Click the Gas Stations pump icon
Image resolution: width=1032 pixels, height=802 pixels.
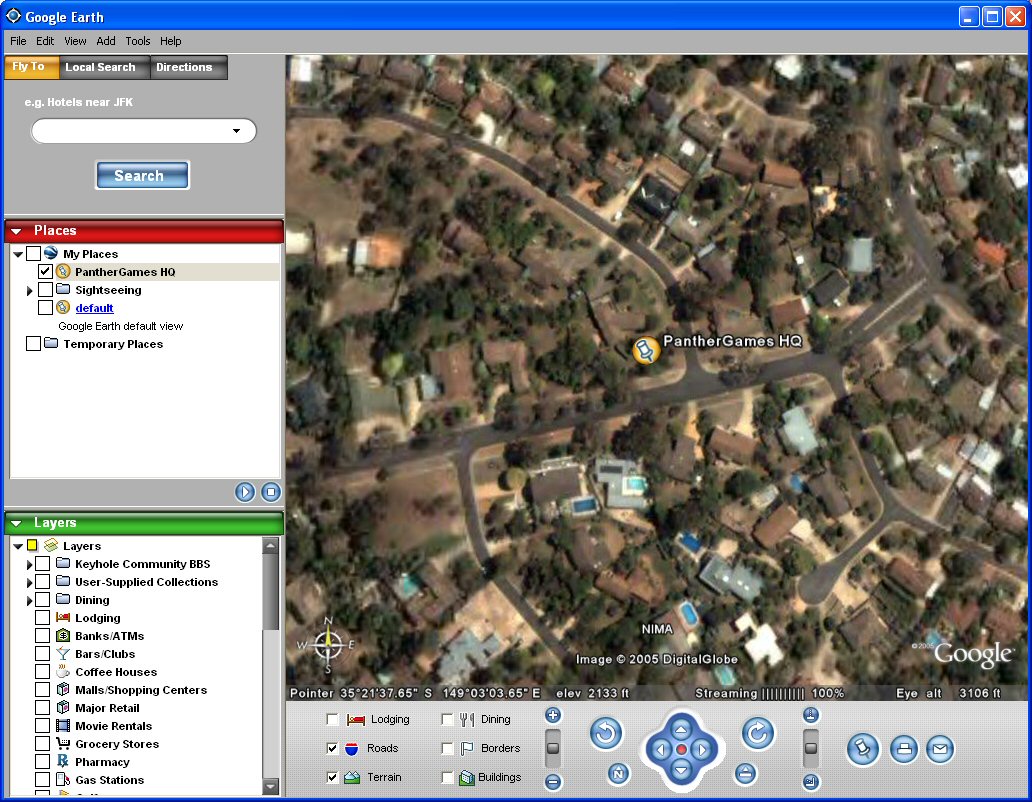pyautogui.click(x=63, y=780)
